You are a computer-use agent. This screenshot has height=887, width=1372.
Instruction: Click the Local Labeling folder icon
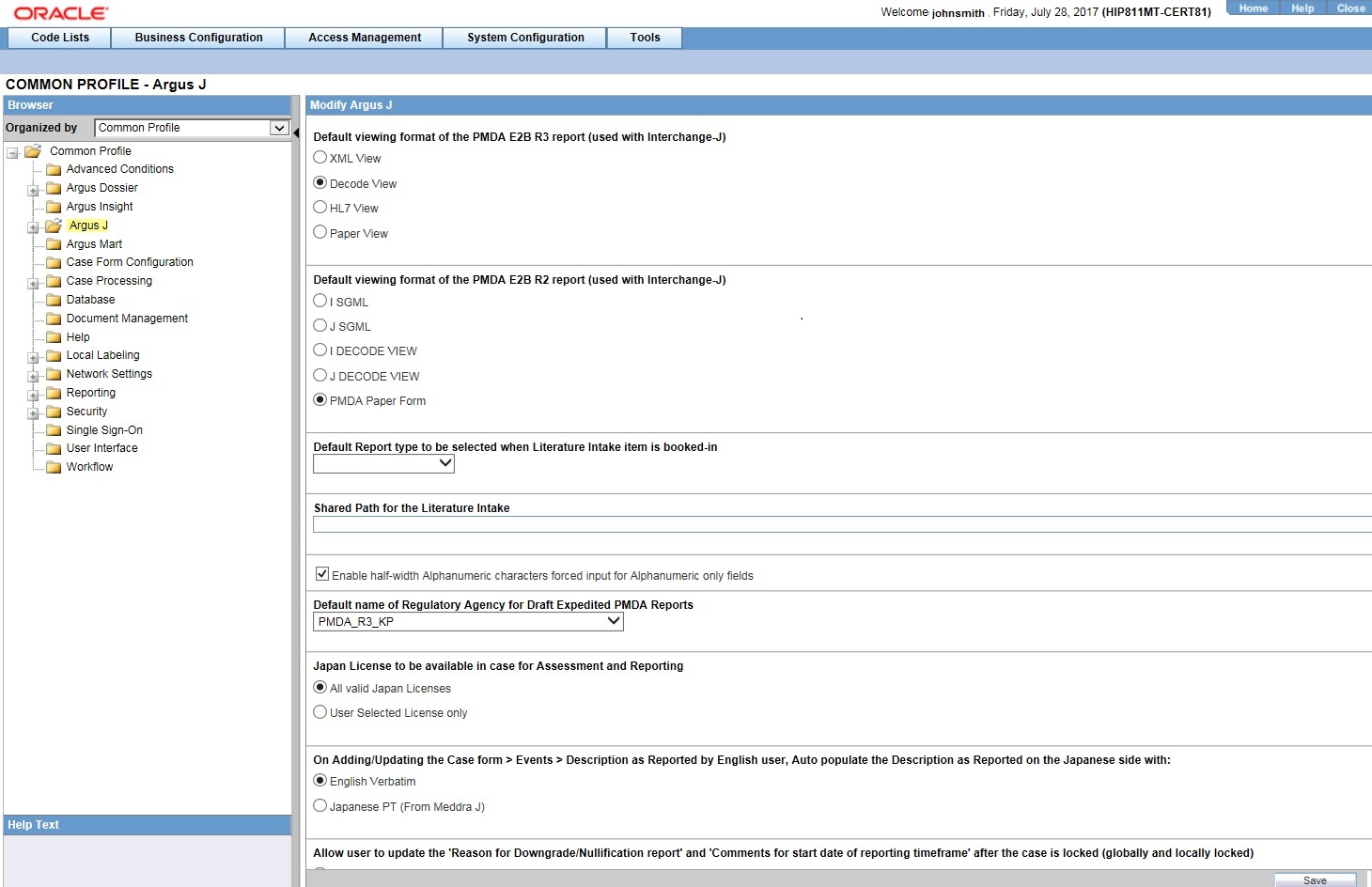tap(55, 356)
